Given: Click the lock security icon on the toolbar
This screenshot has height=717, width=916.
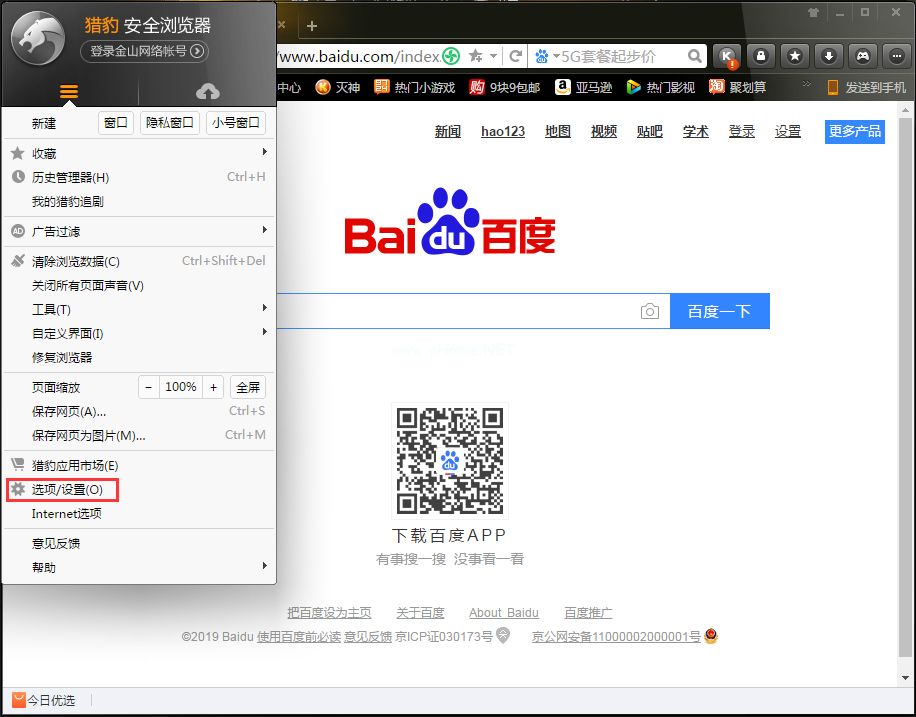Looking at the screenshot, I should tap(760, 57).
